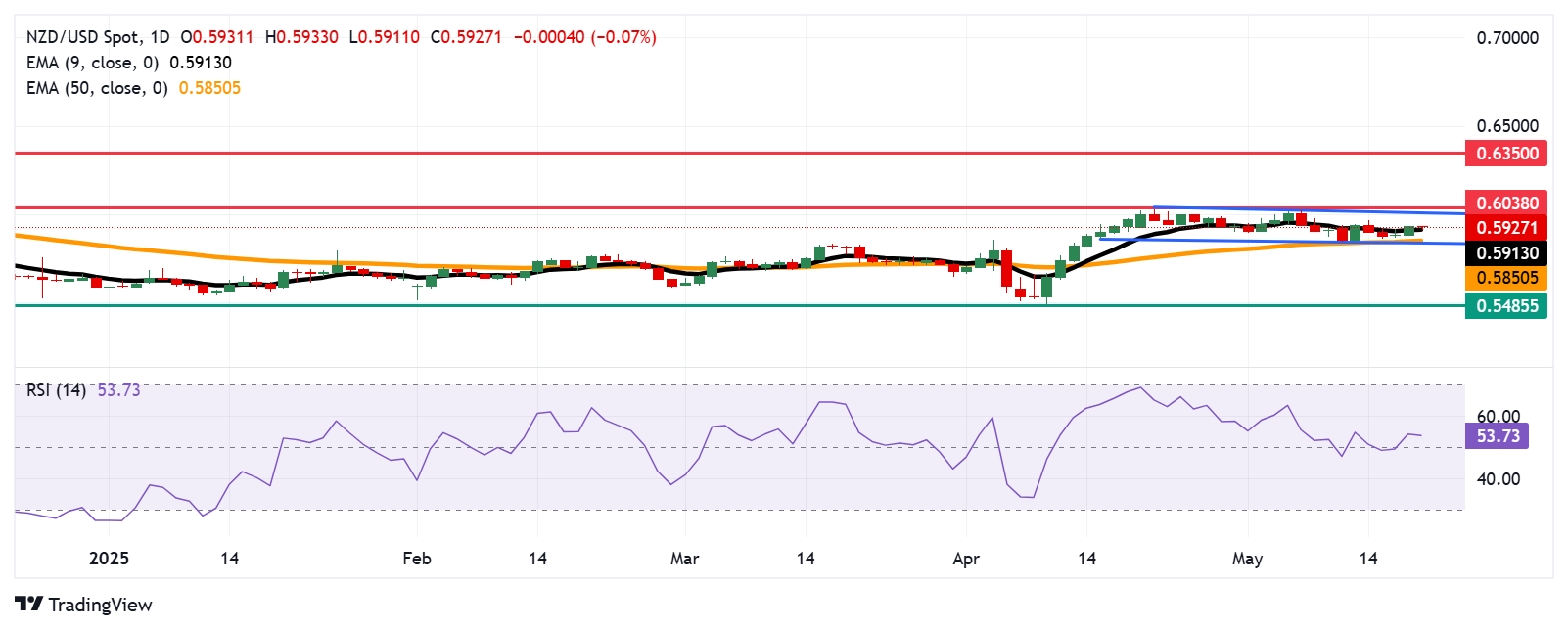Click the red 0.63500 price label
1568x630 pixels.
[1506, 153]
